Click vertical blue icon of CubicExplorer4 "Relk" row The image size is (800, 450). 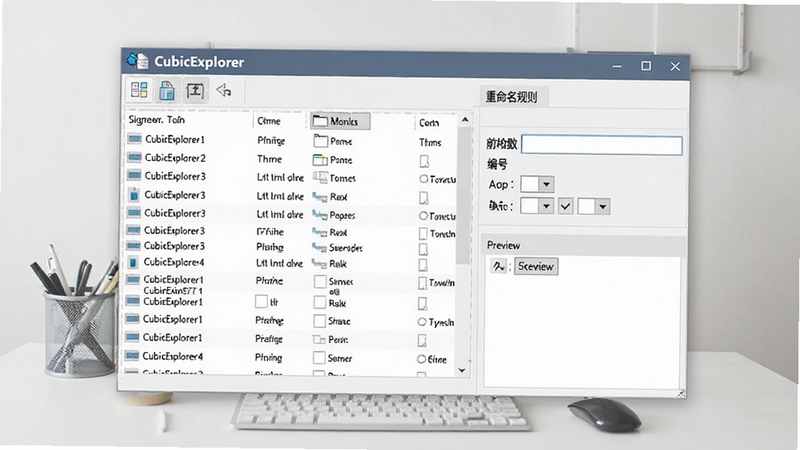(133, 262)
